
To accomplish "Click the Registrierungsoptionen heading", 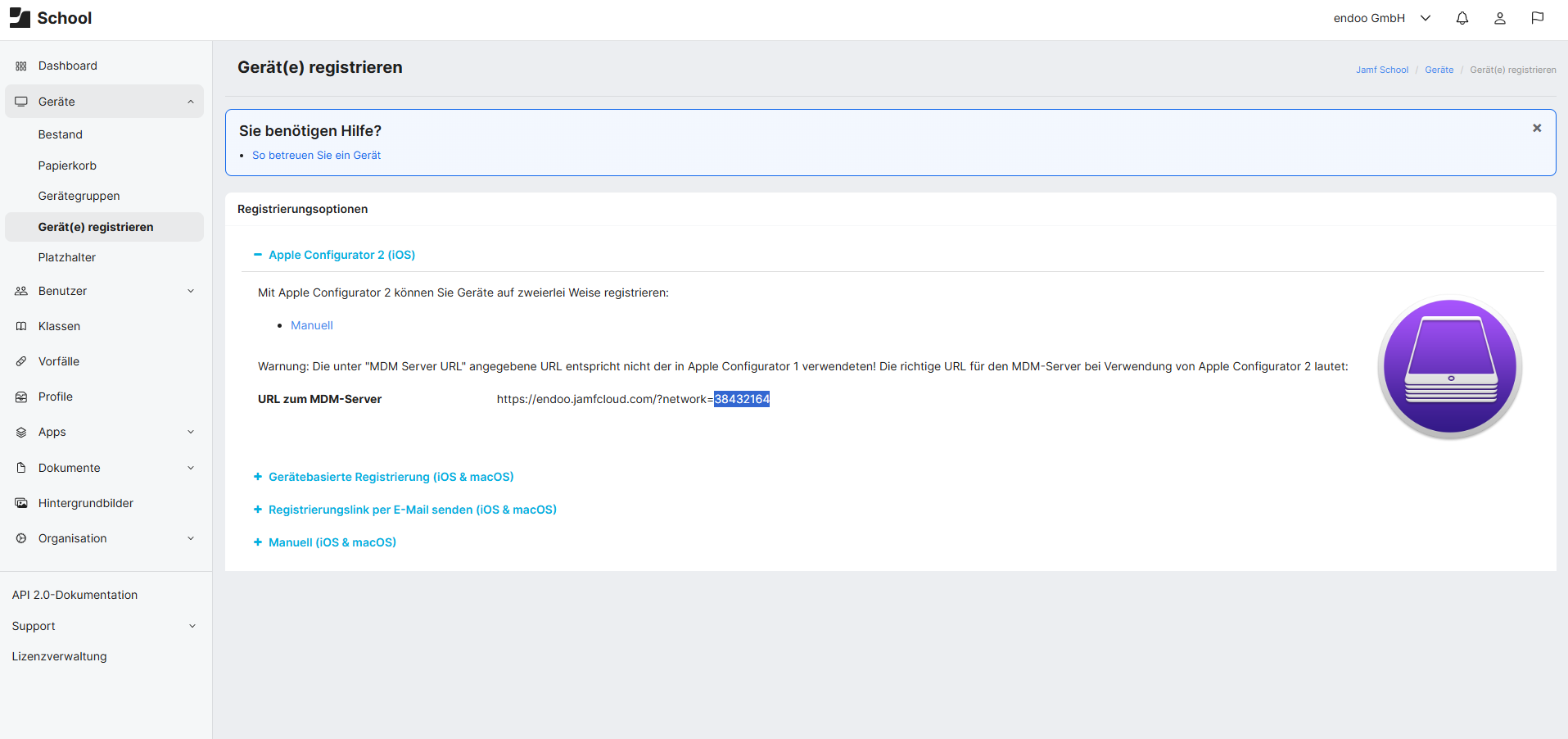I will coord(302,209).
